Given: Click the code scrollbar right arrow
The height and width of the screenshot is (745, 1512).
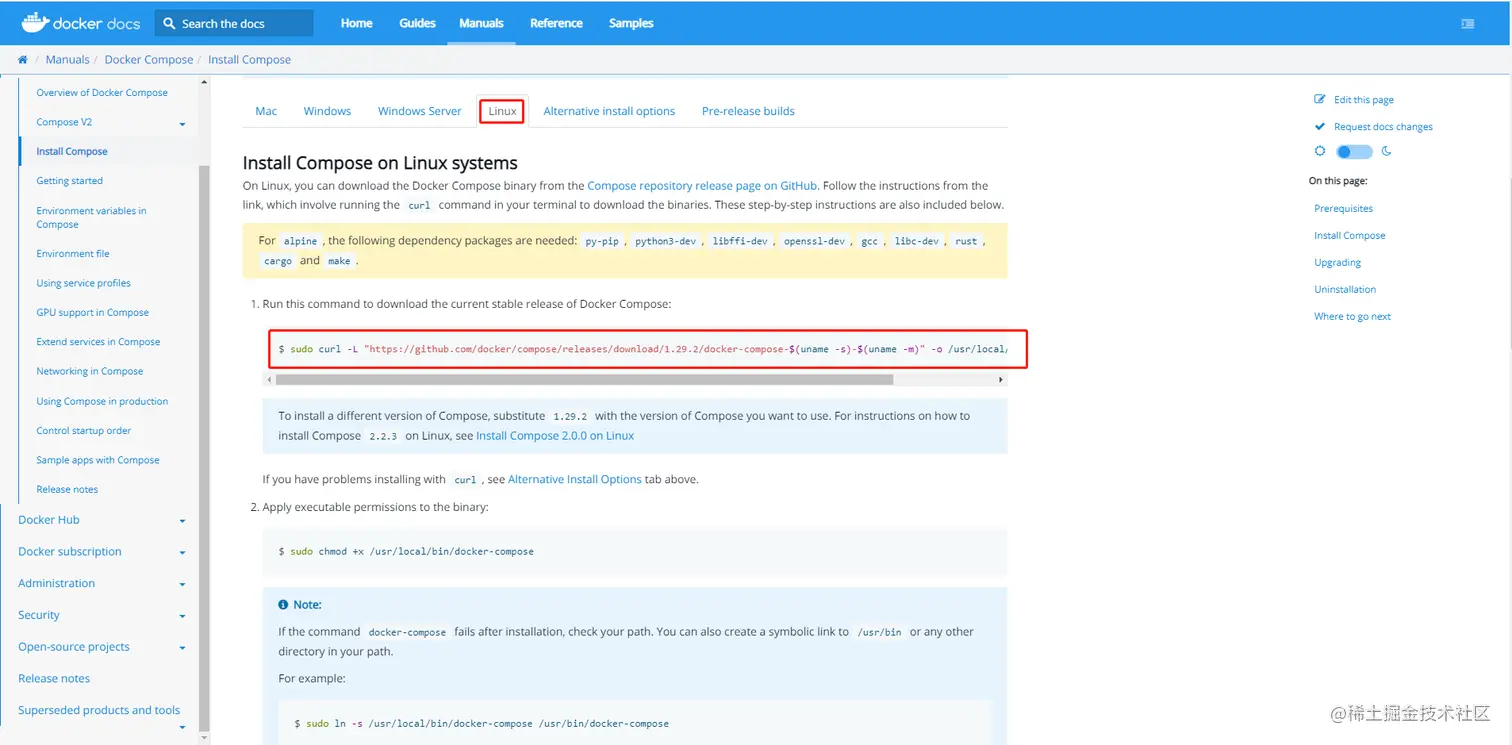Looking at the screenshot, I should click(1001, 380).
